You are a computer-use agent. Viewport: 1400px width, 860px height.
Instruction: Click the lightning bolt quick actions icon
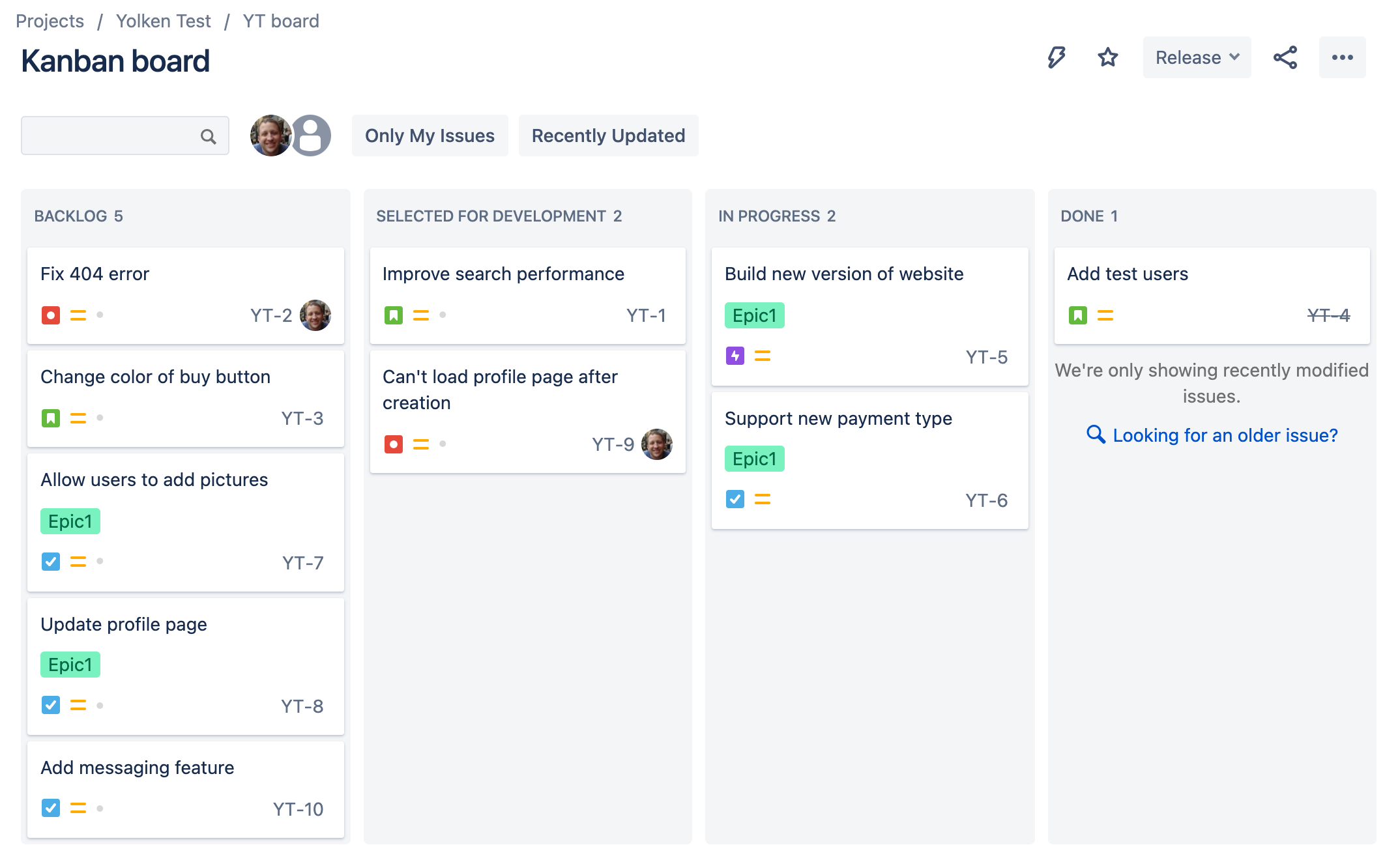click(1057, 57)
